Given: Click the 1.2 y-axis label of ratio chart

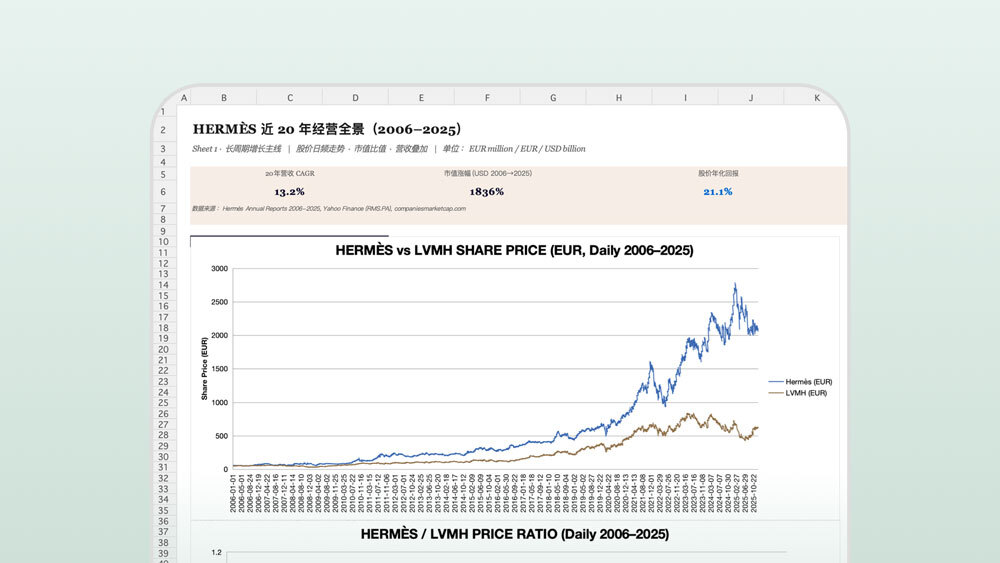Looking at the screenshot, I should pyautogui.click(x=217, y=553).
